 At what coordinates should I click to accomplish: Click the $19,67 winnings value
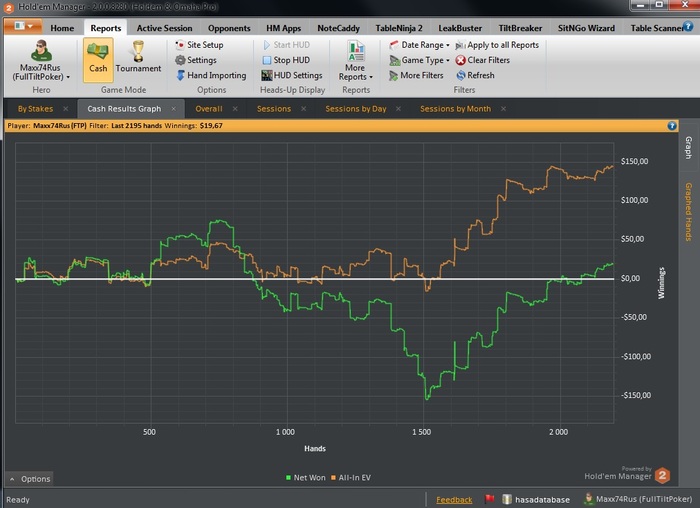(211, 126)
